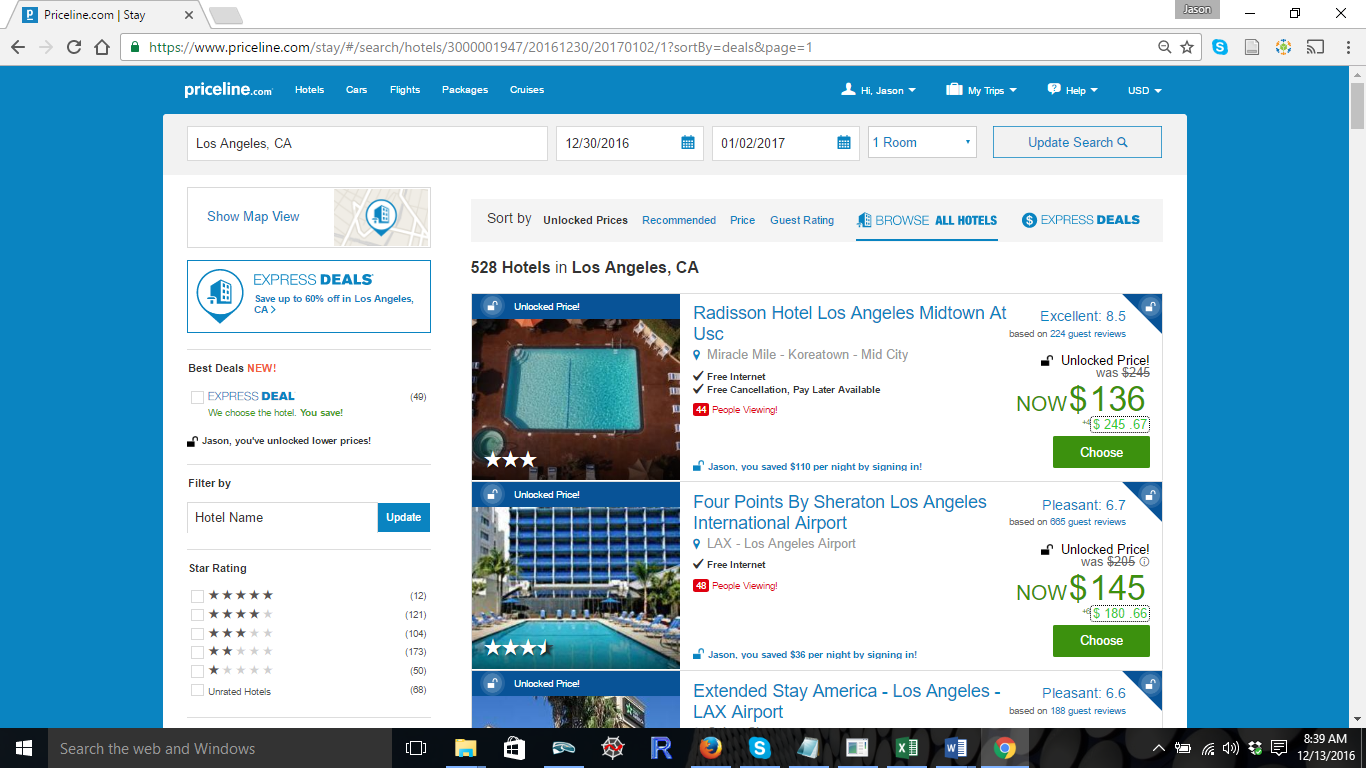This screenshot has height=768, width=1366.
Task: Click the Task View taskbar icon
Action: pos(416,748)
